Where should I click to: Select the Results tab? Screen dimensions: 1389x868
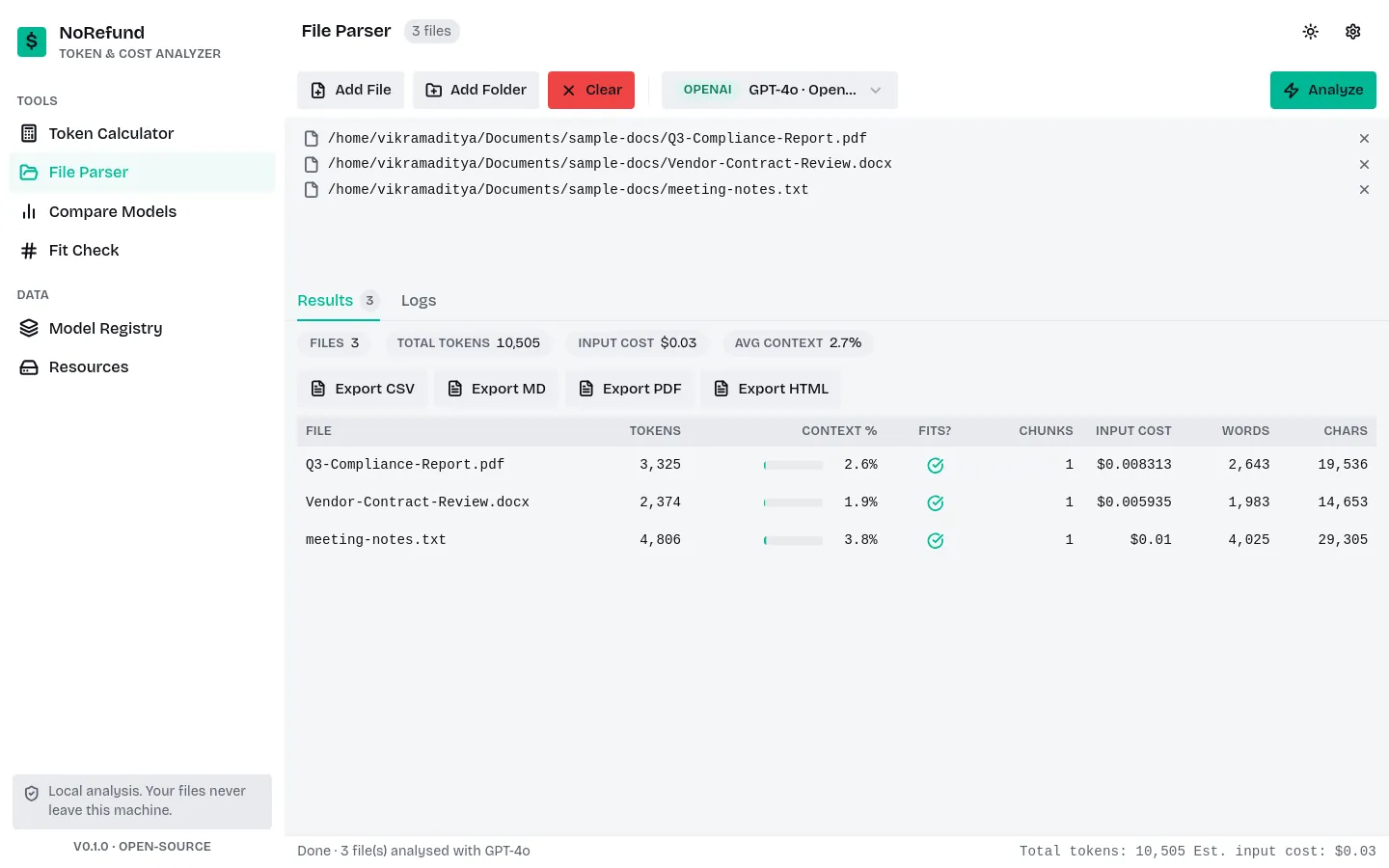click(338, 301)
